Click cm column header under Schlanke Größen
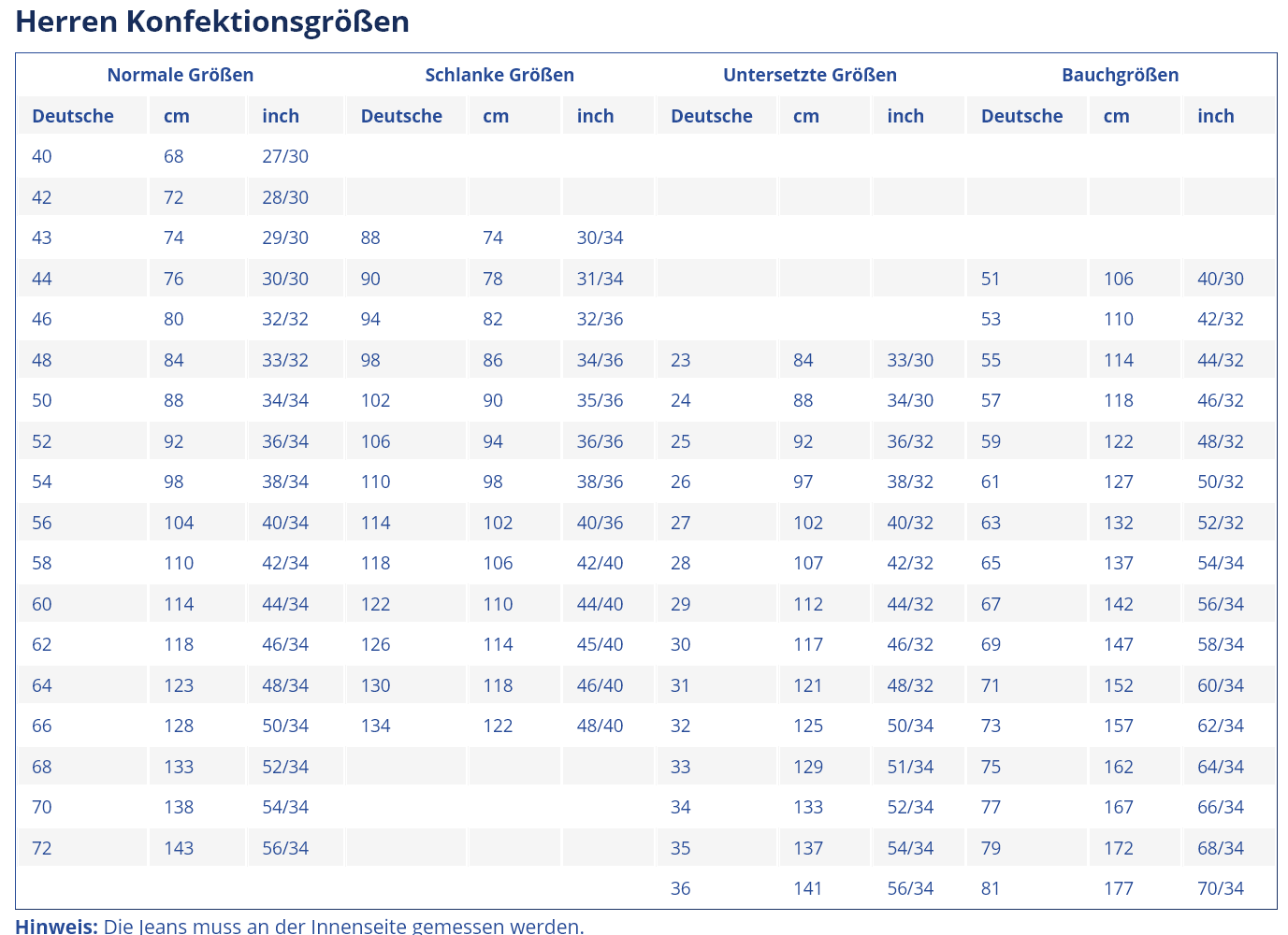The image size is (1288, 935). [x=496, y=116]
